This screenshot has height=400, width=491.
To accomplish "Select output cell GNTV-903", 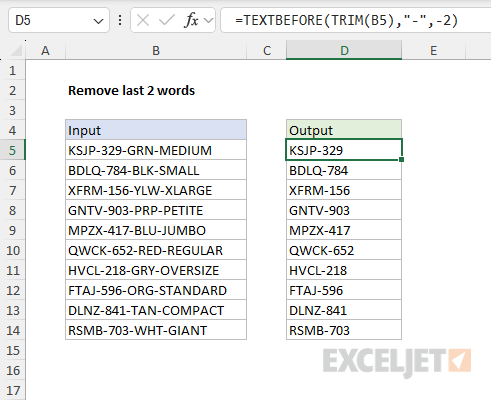I will point(344,210).
